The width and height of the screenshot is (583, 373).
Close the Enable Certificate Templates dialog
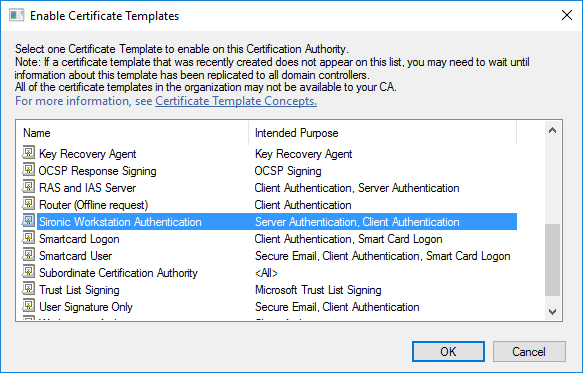pyautogui.click(x=567, y=15)
